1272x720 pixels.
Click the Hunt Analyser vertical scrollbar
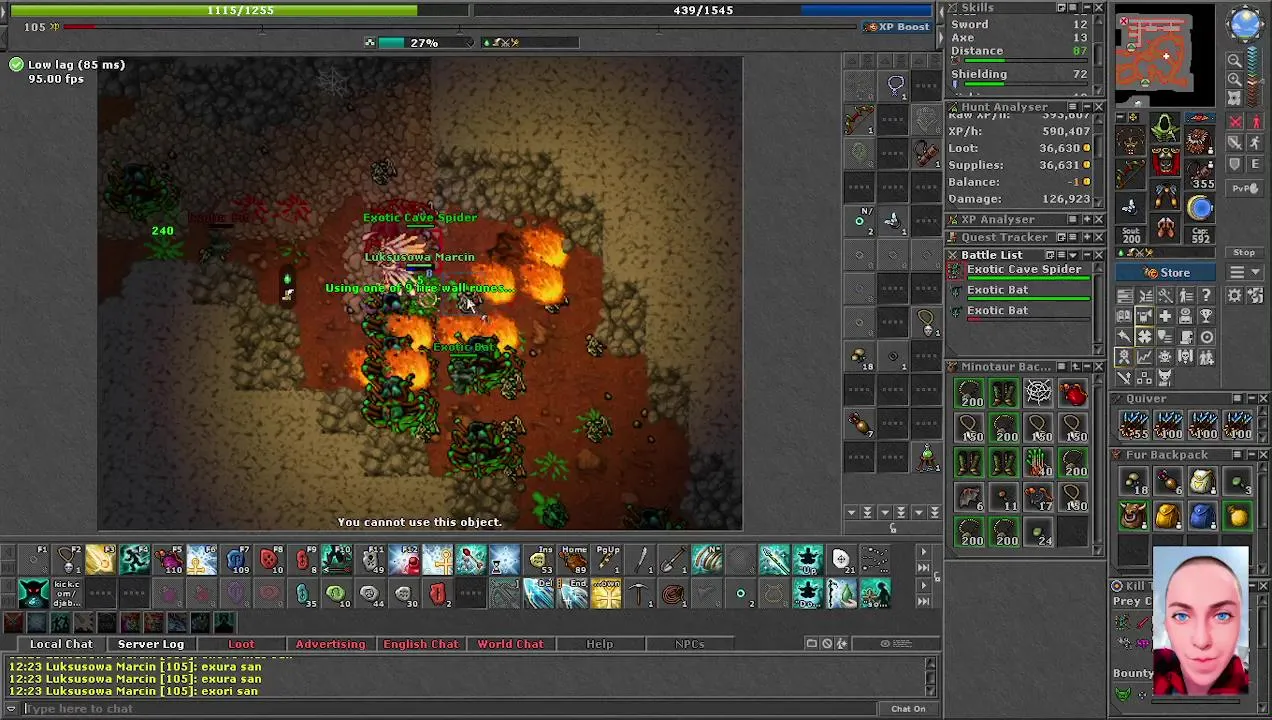click(x=1098, y=160)
